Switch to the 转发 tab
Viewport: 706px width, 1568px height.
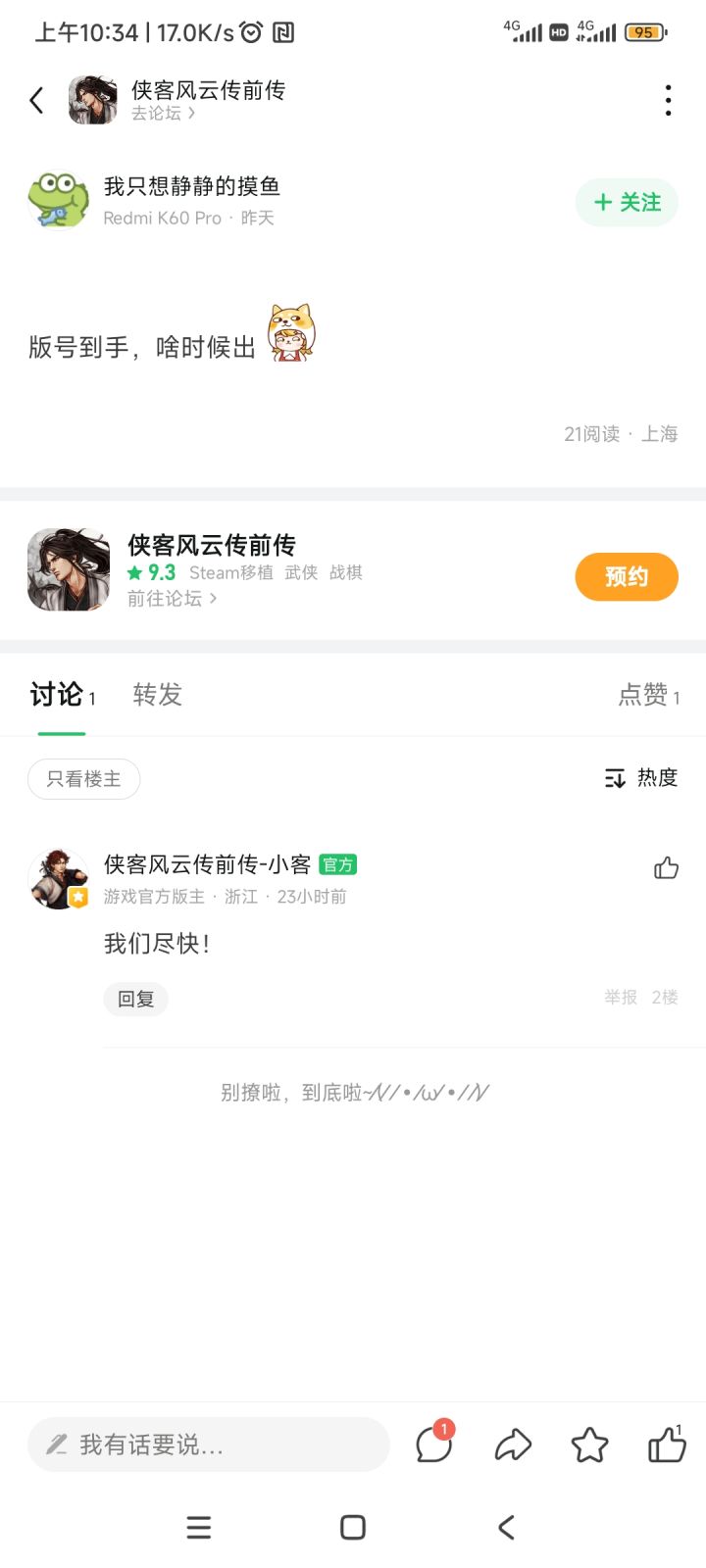tap(157, 695)
